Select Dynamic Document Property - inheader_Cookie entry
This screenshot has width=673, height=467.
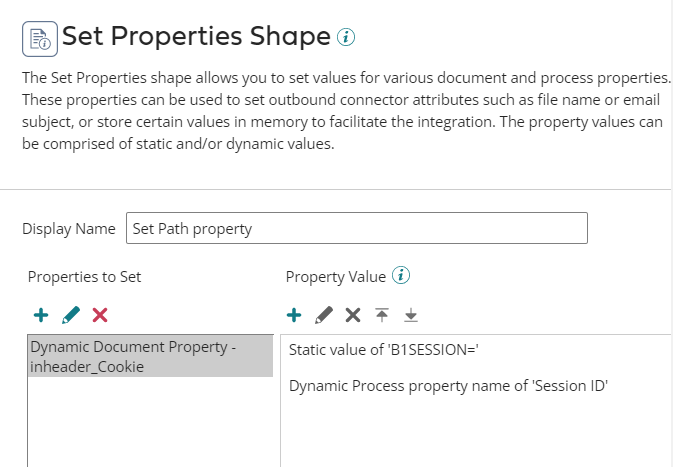tap(150, 356)
